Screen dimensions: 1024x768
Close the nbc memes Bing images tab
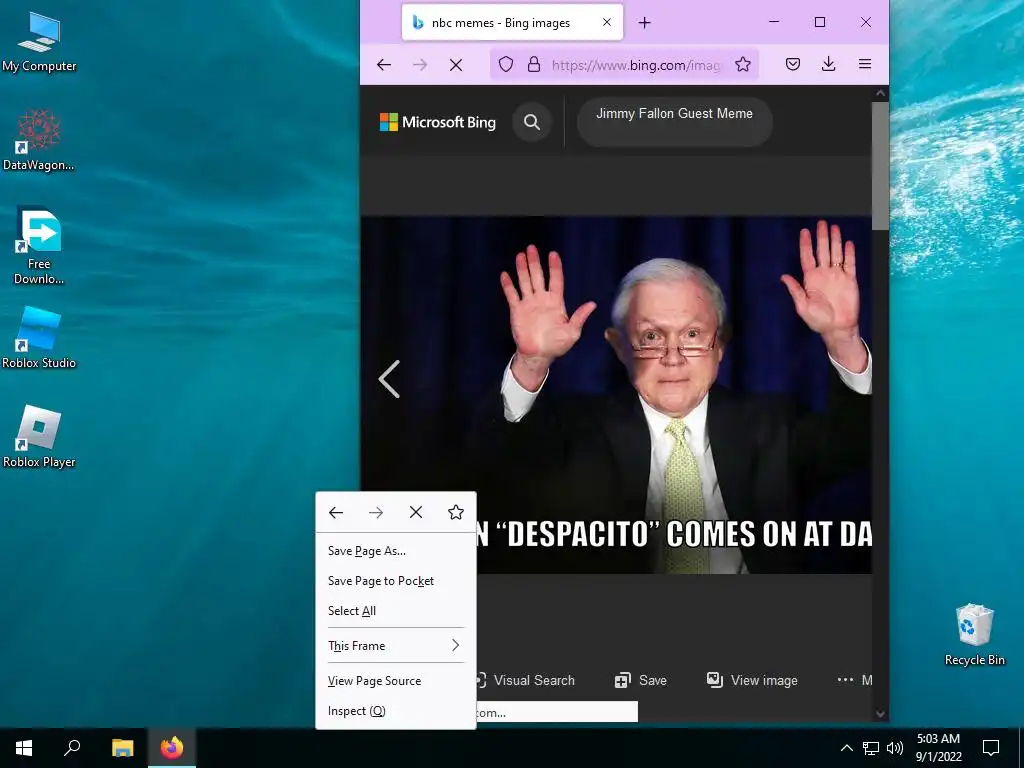[607, 22]
